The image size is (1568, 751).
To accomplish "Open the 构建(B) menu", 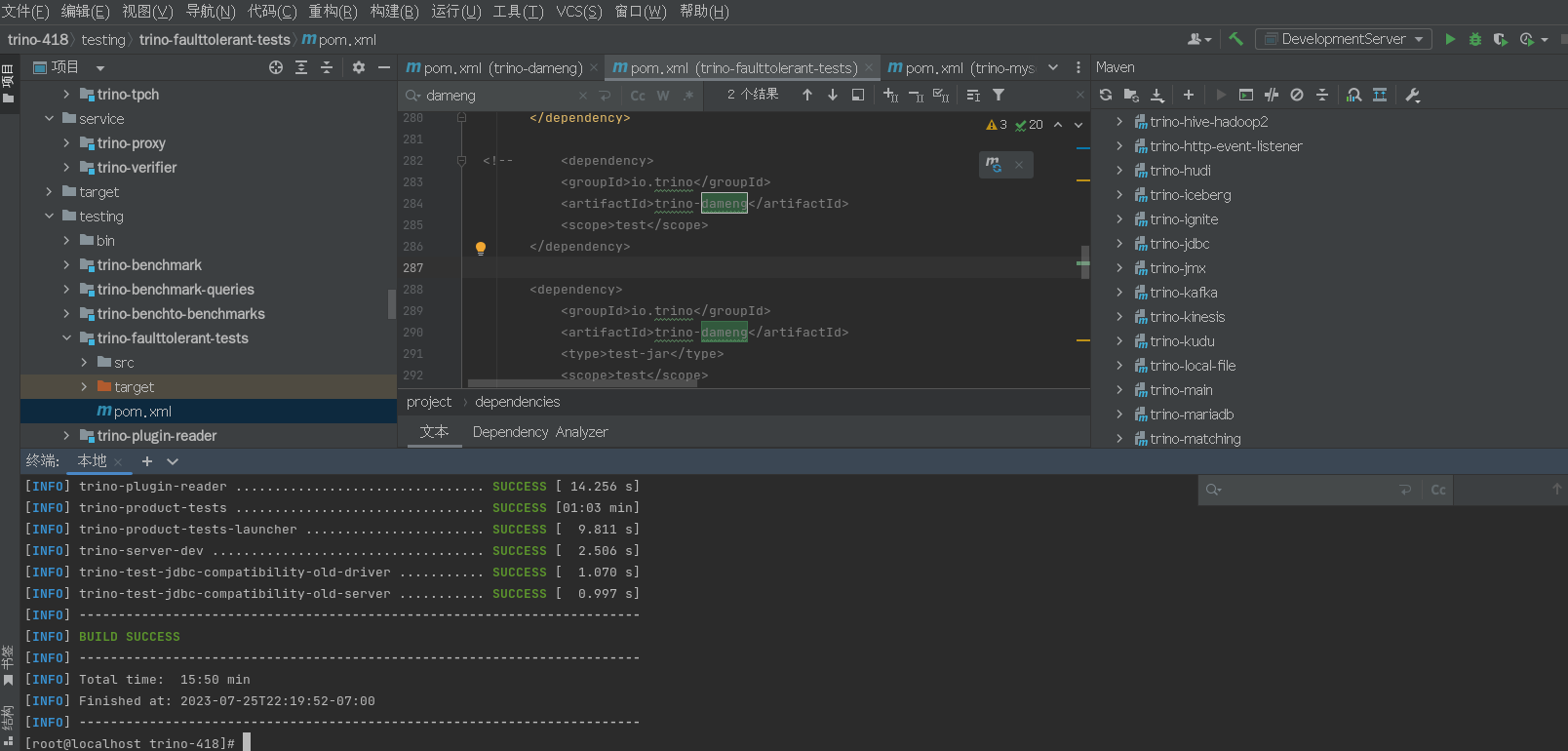I will click(x=394, y=12).
